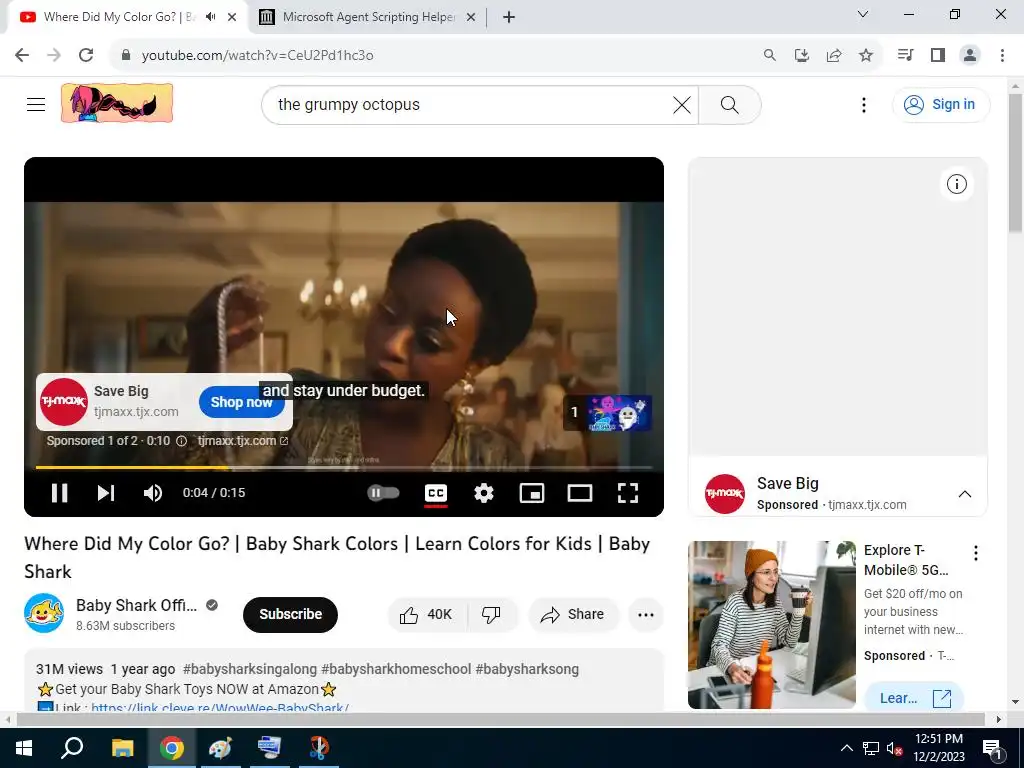Reload the current page
The width and height of the screenshot is (1024, 768).
click(86, 56)
